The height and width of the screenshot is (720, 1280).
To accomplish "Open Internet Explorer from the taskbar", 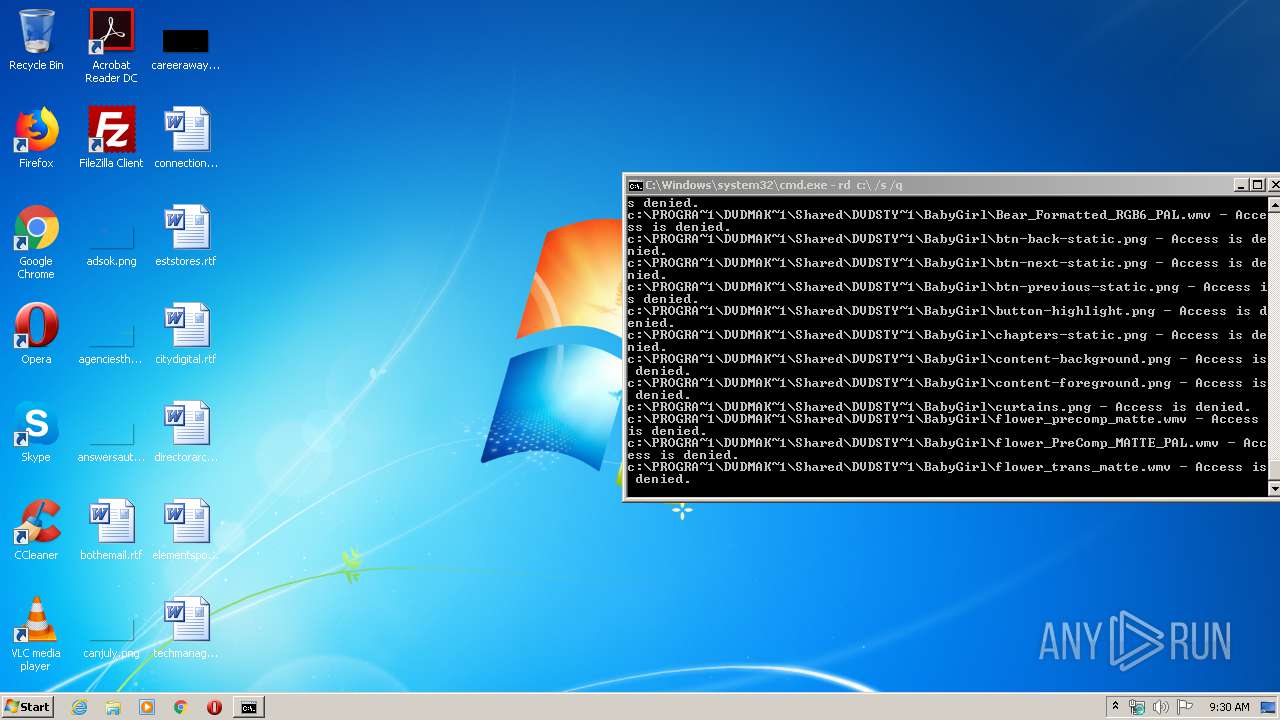I will pyautogui.click(x=79, y=707).
